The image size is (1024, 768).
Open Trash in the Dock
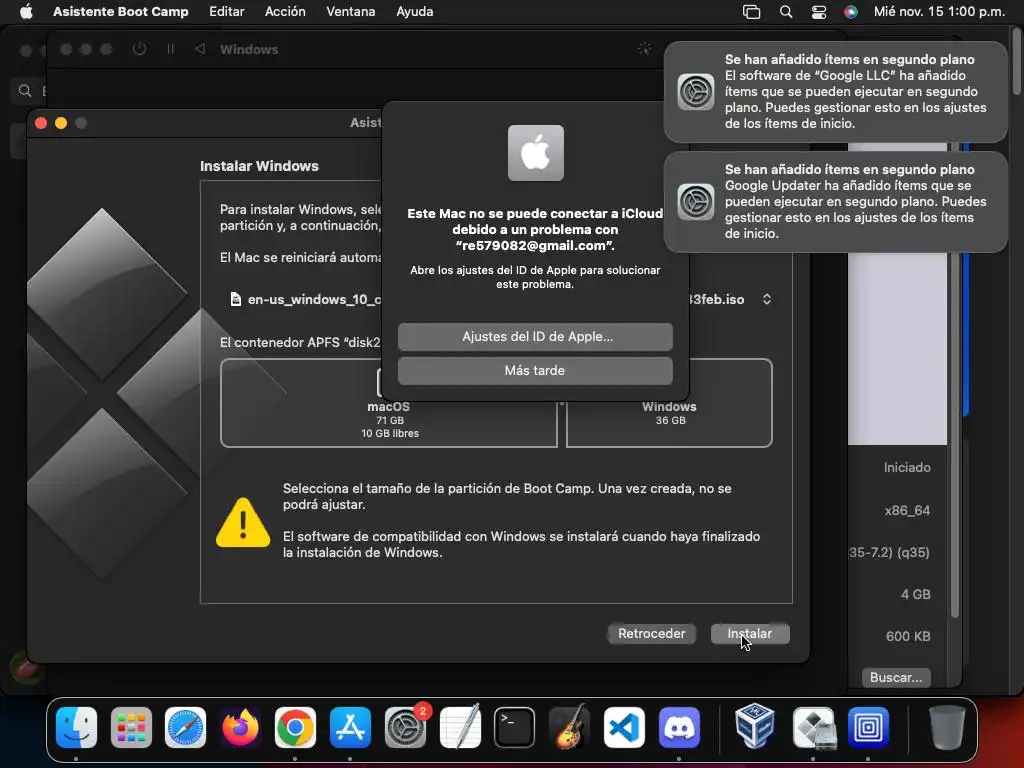tap(947, 727)
